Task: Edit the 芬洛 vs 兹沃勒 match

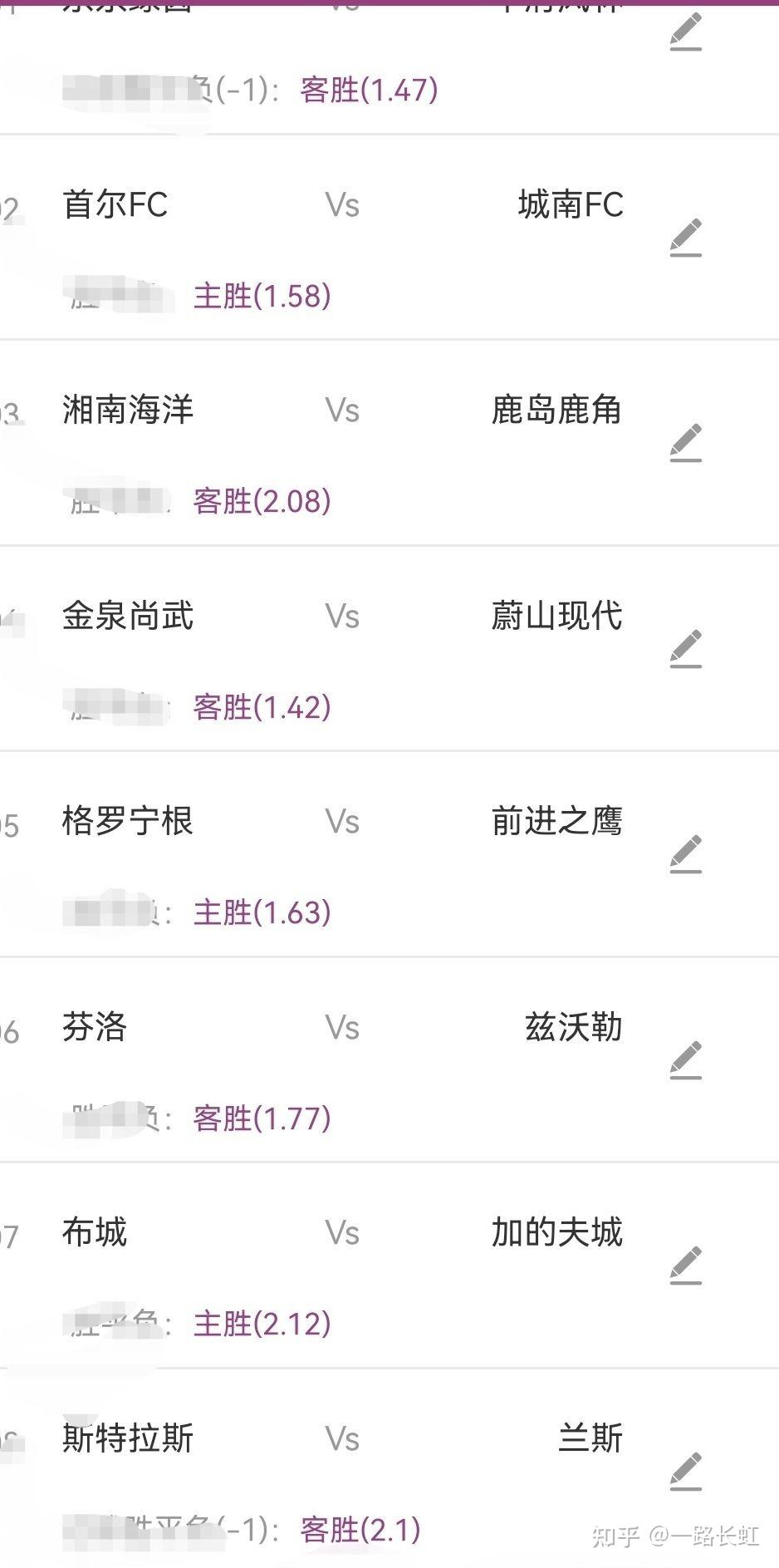Action: [x=686, y=1060]
